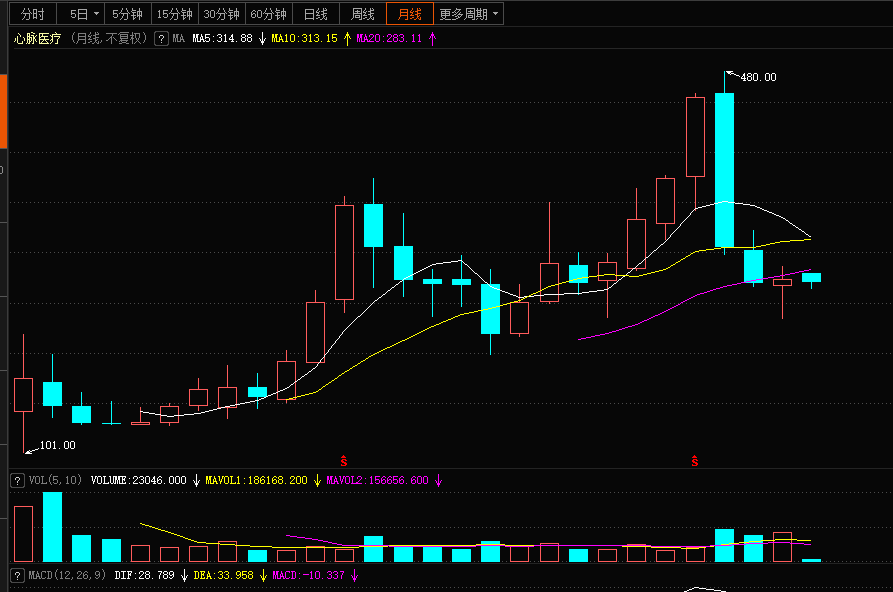Click the 480.00 high price label
This screenshot has height=592, width=893.
(757, 77)
